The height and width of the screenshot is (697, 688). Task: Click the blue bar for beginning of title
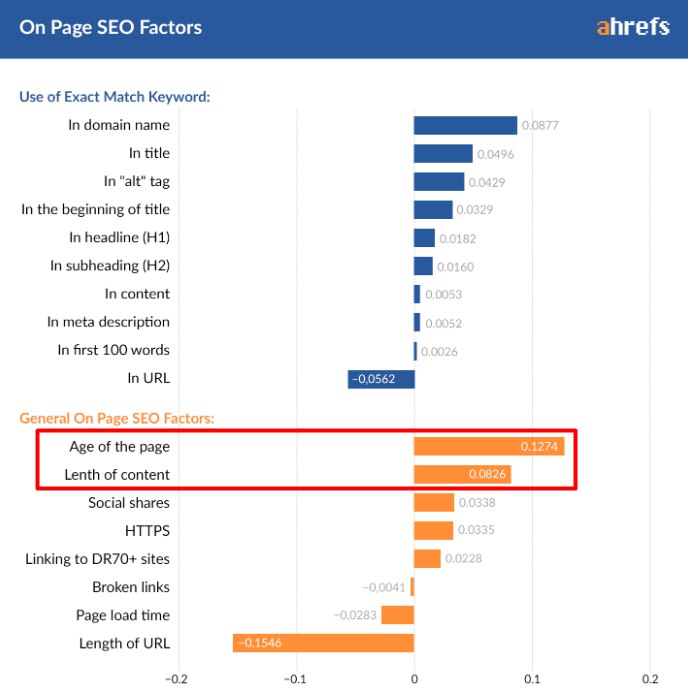433,210
